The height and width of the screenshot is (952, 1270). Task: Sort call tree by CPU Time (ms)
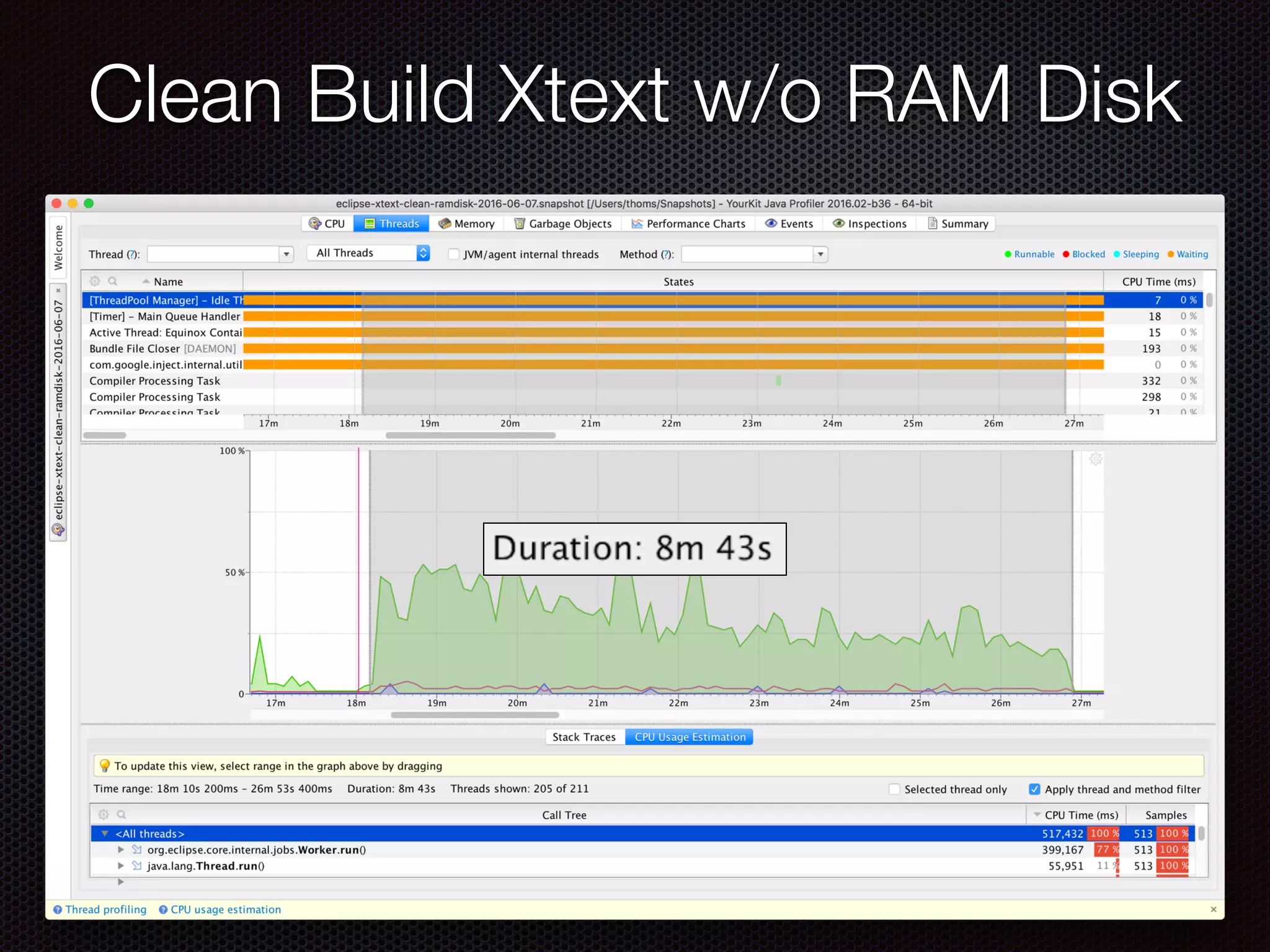pyautogui.click(x=1077, y=815)
